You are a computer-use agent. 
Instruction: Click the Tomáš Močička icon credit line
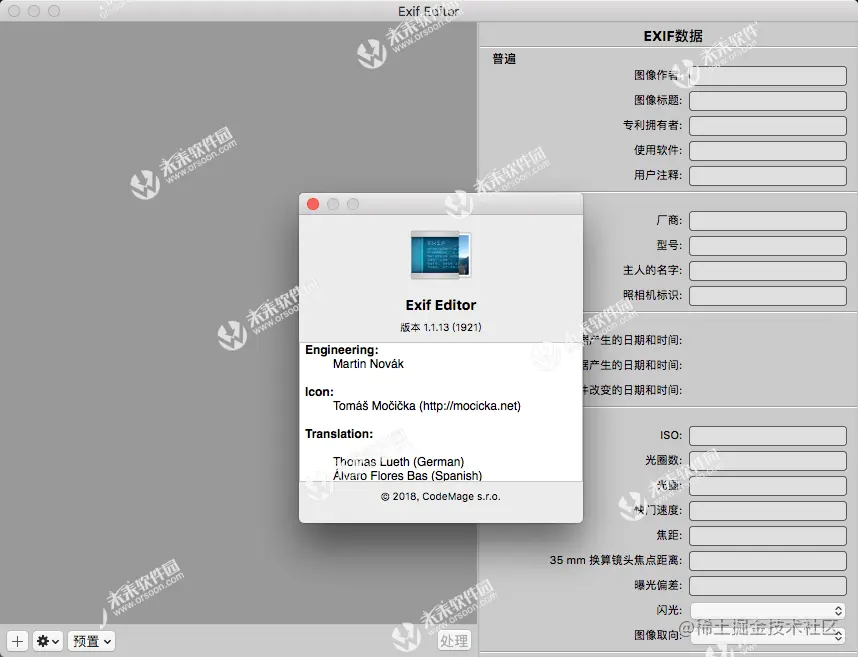click(x=427, y=406)
